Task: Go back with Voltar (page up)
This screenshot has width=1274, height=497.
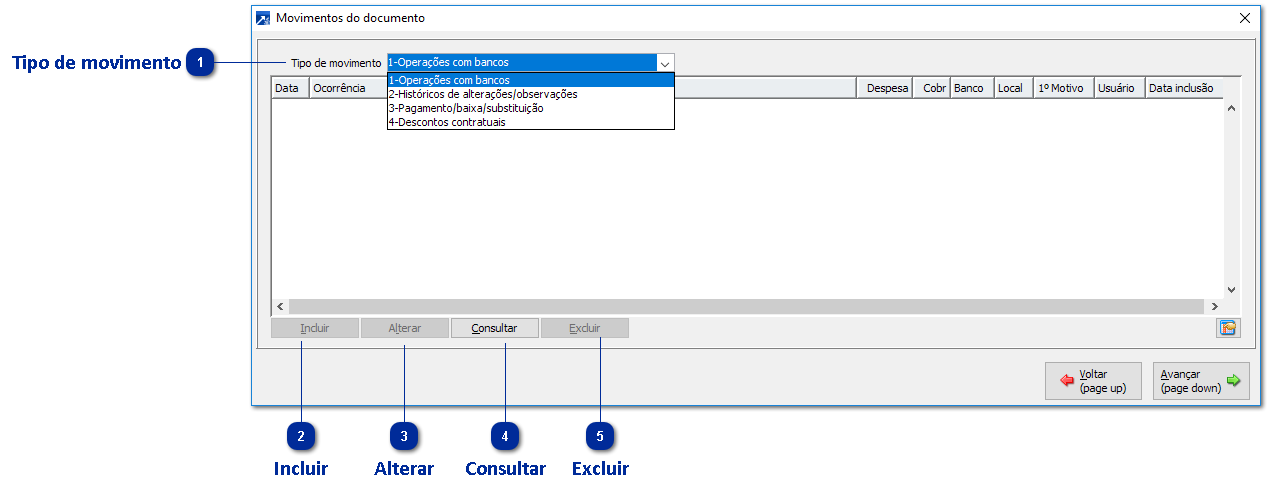Action: (x=1093, y=381)
